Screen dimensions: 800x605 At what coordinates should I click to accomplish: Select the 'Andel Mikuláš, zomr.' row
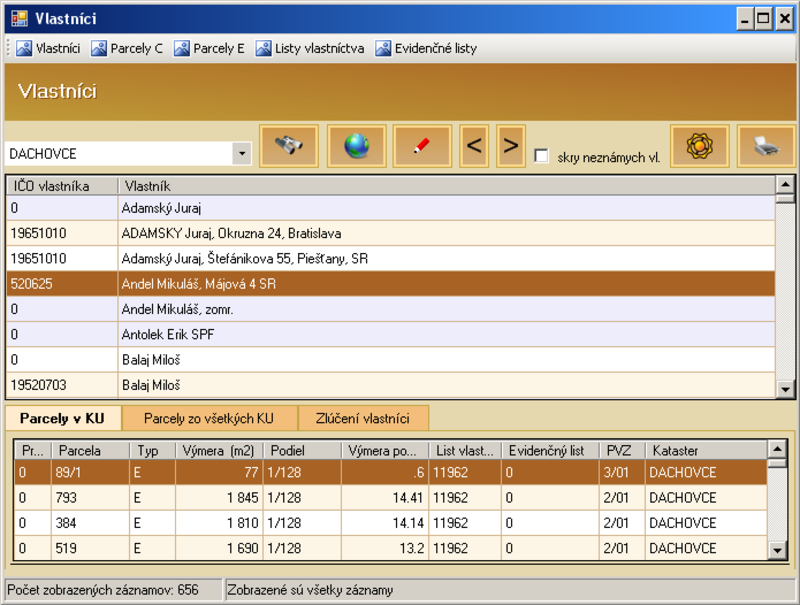391,309
